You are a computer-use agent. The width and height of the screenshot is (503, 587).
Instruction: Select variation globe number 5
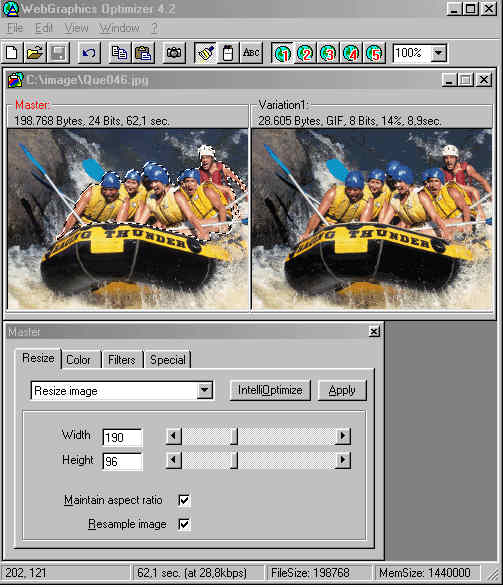pos(374,53)
